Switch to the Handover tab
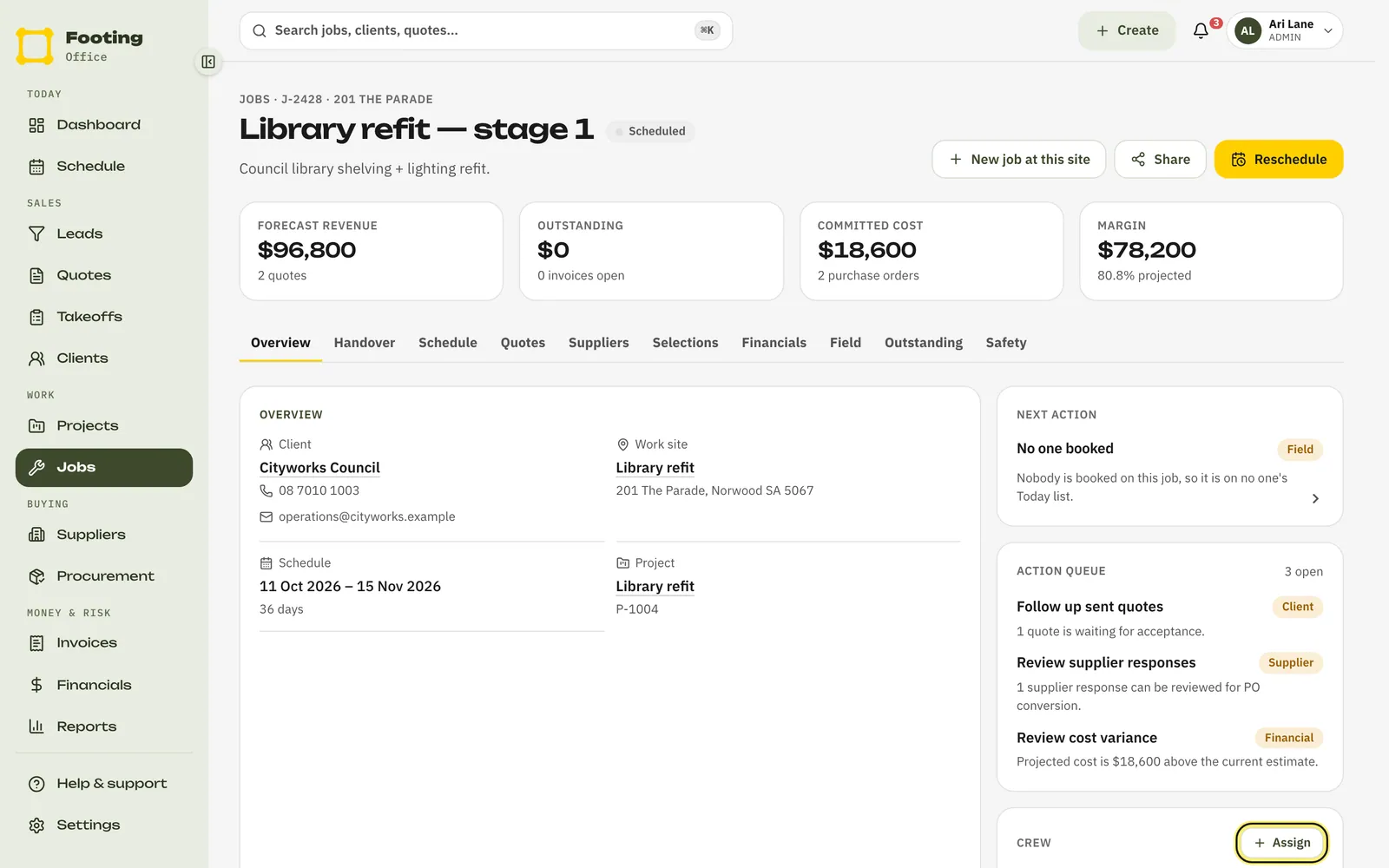This screenshot has height=868, width=1389. coord(365,343)
